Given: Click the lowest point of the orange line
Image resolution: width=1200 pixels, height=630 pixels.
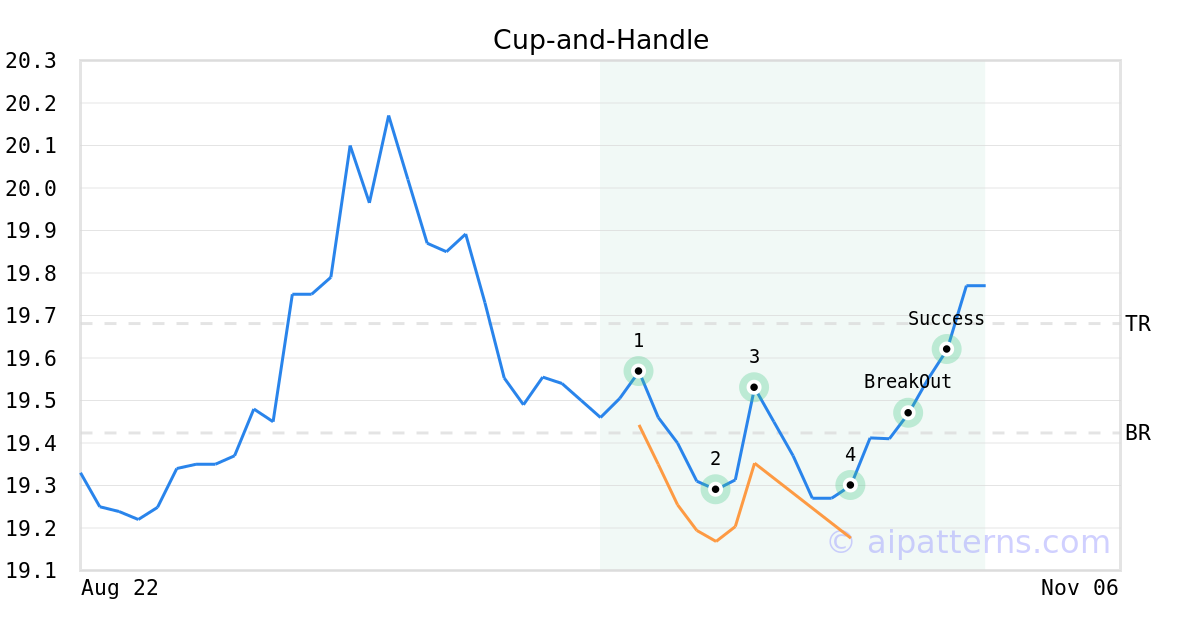Looking at the screenshot, I should coord(716,541).
